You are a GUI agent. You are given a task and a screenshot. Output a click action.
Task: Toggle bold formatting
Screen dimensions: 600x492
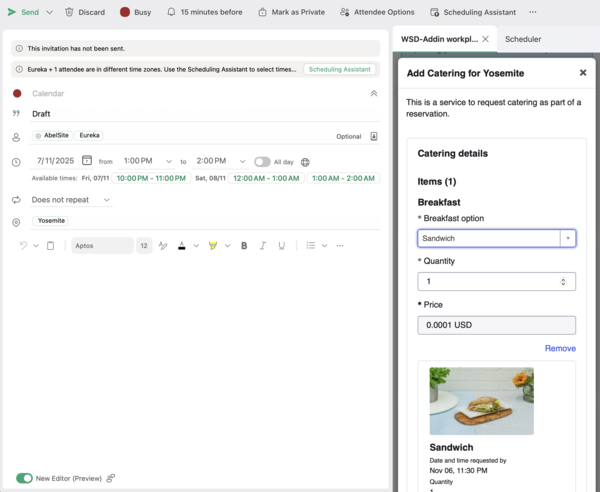pyautogui.click(x=244, y=246)
